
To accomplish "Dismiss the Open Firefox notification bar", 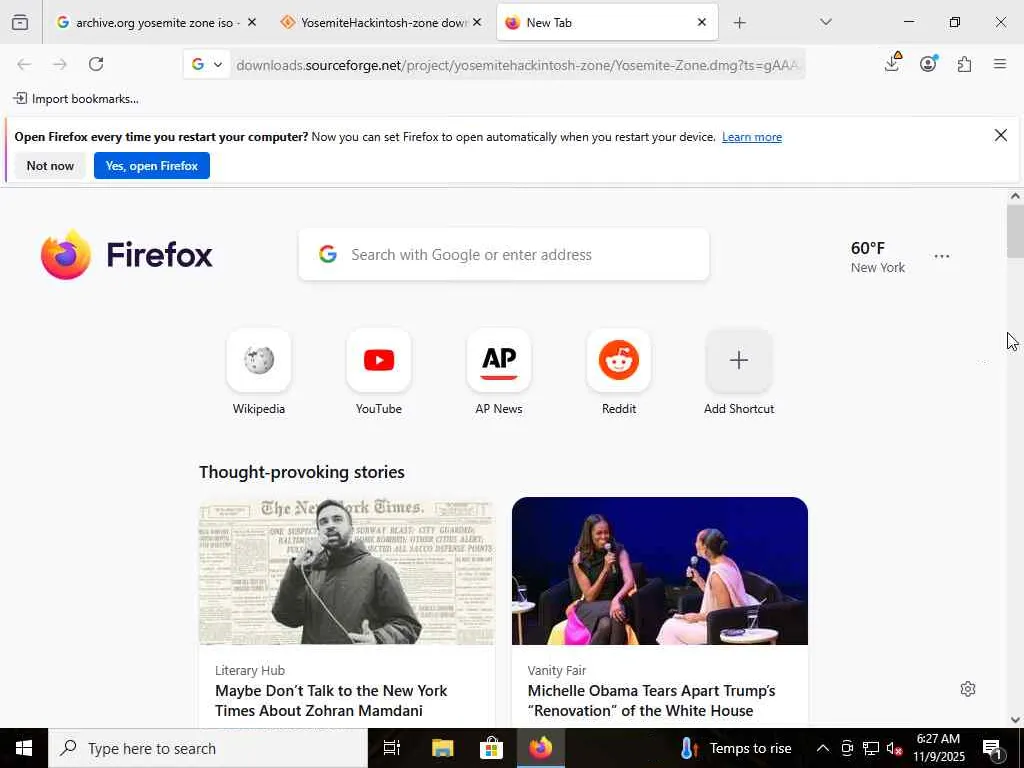I will coord(1000,135).
